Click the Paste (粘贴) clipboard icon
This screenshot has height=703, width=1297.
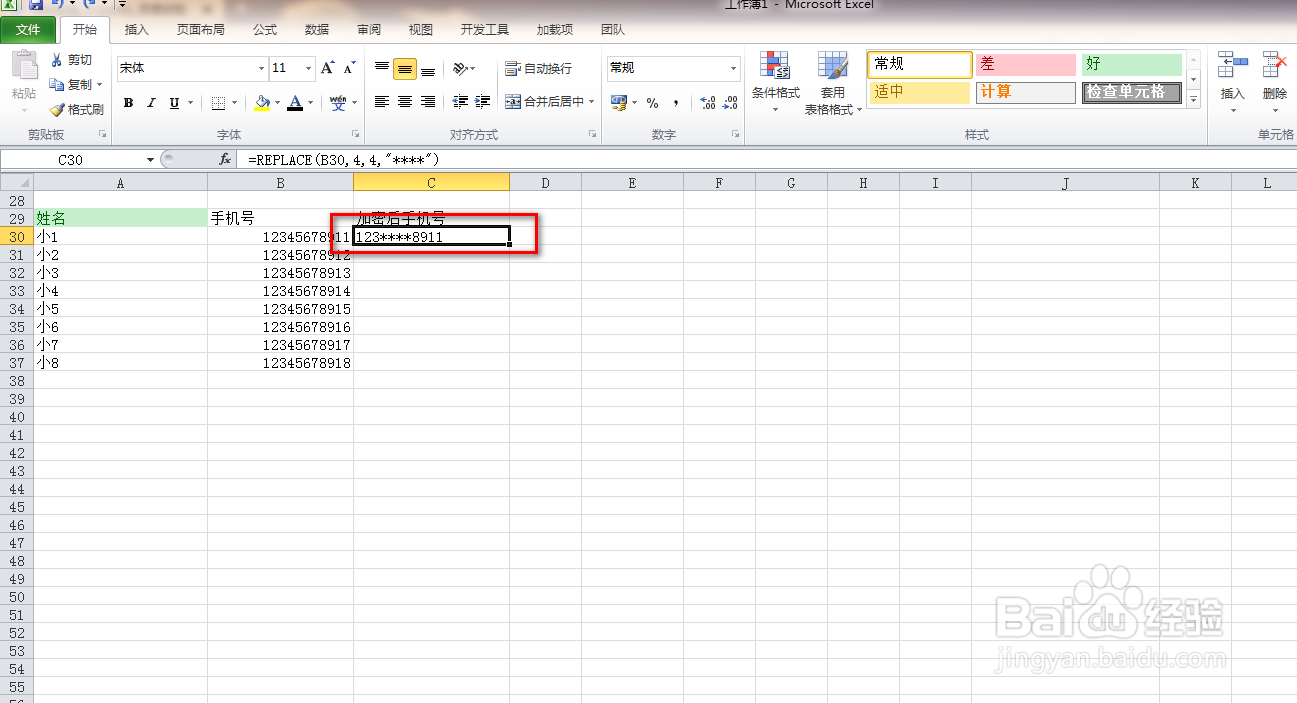24,66
